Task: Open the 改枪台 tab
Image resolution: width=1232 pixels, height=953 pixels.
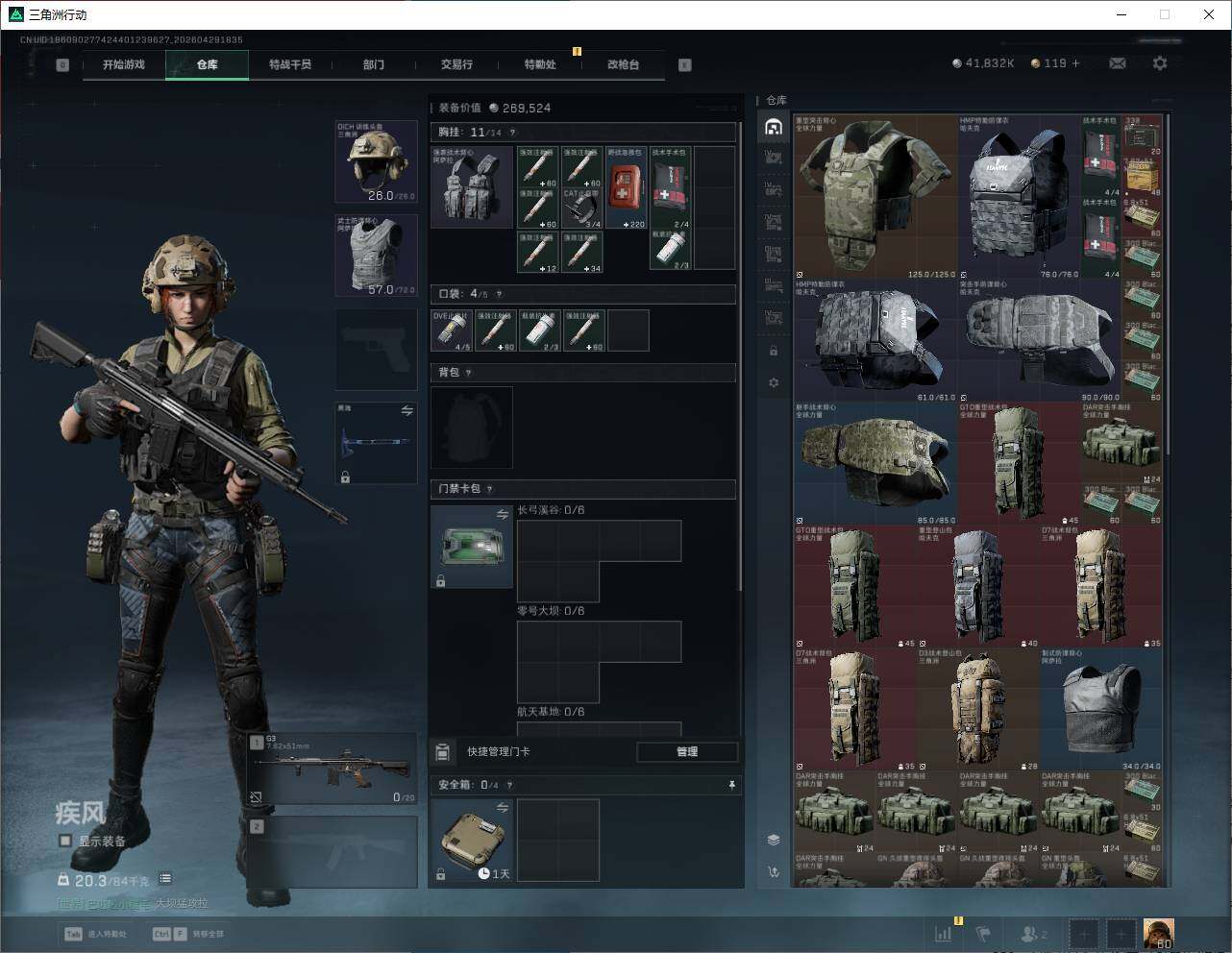Action: point(623,64)
